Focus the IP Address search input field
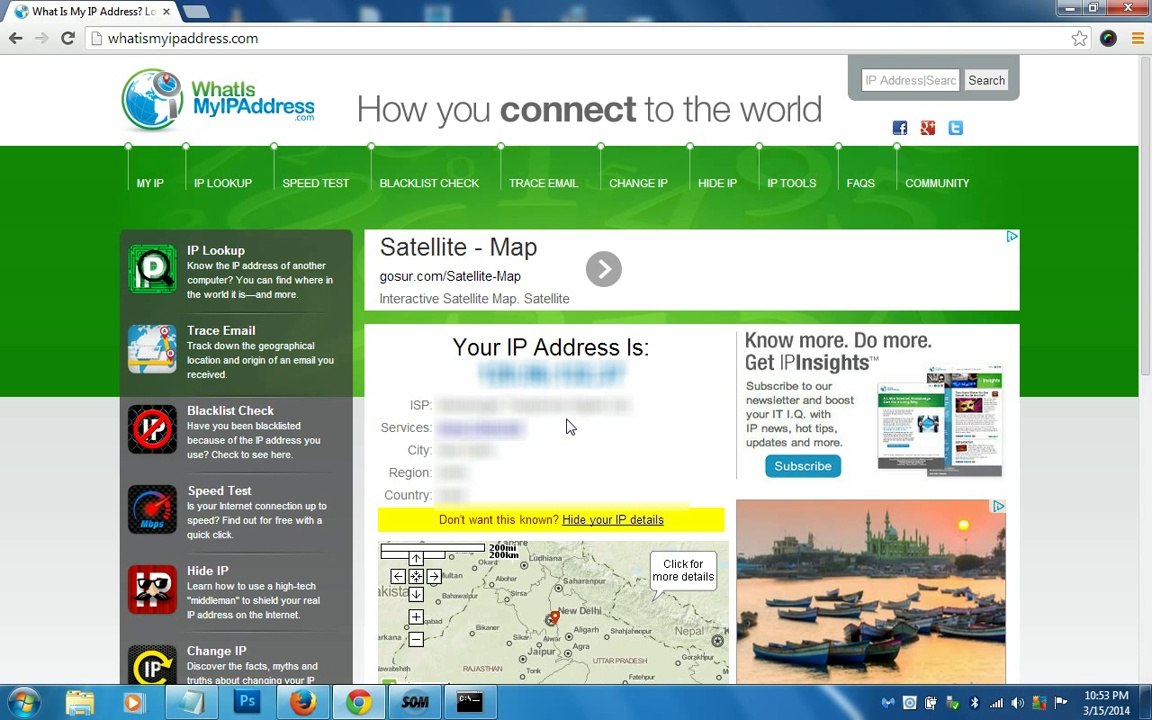The width and height of the screenshot is (1152, 720). 911,80
